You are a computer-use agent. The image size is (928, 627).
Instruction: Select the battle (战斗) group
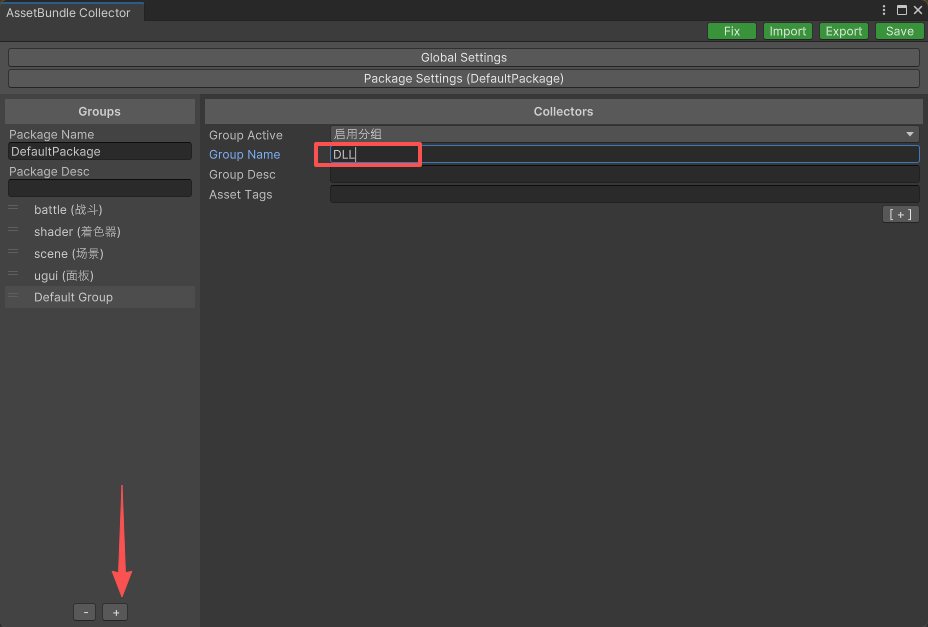pos(100,210)
